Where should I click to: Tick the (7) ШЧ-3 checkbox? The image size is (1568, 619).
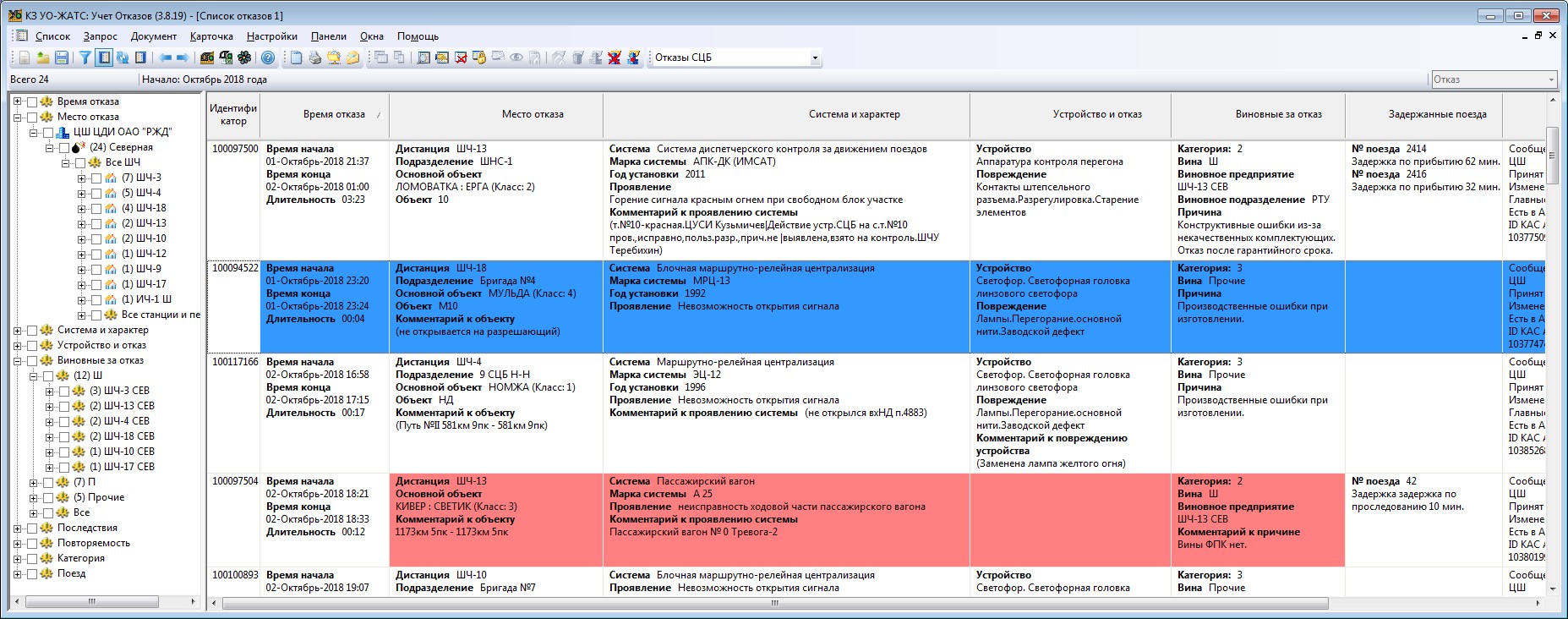click(96, 178)
